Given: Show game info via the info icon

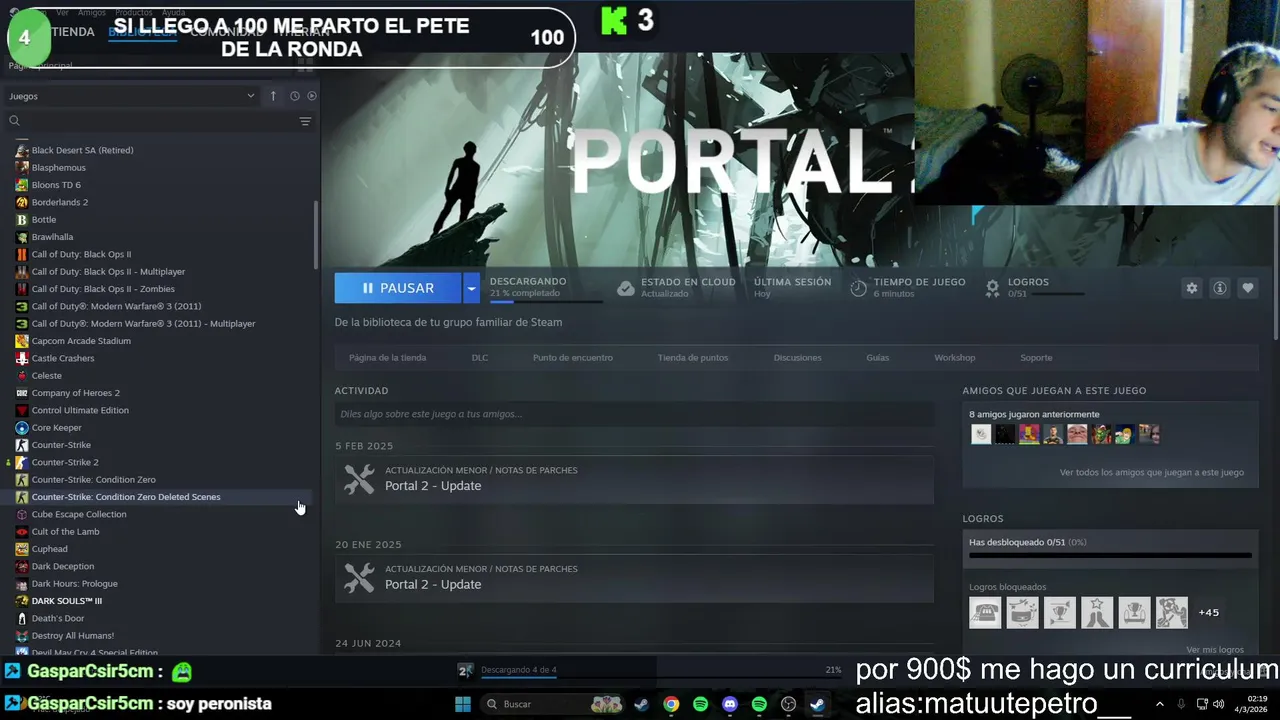Looking at the screenshot, I should coord(1220,288).
